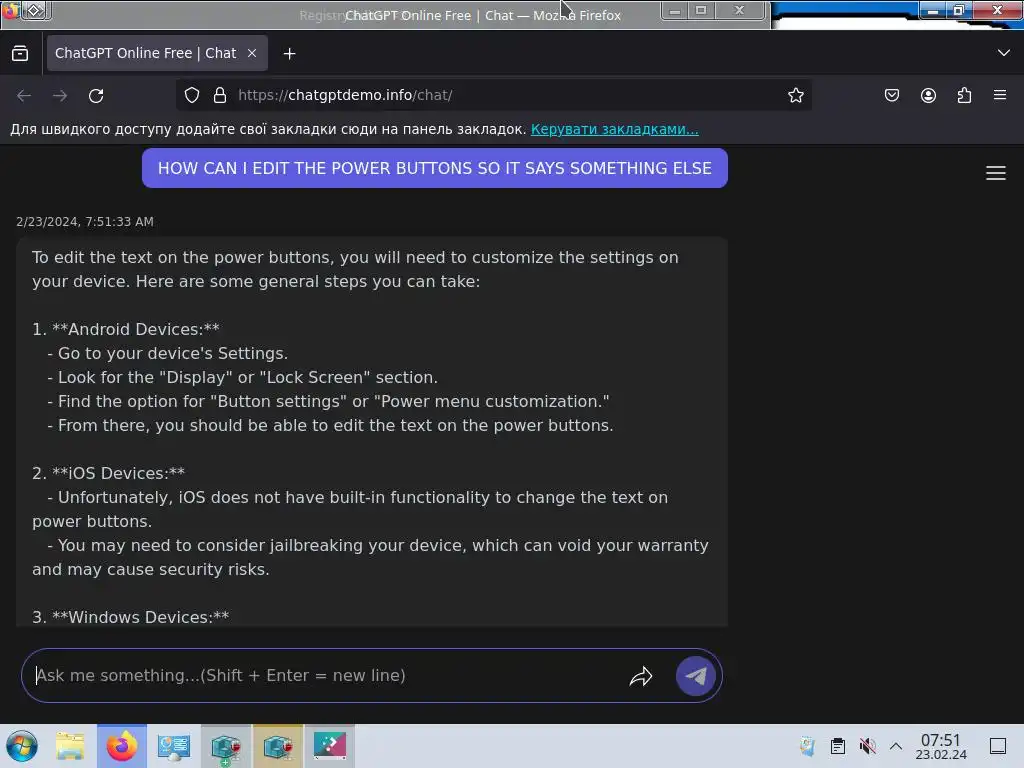Focus the Ask me something input
This screenshot has height=768, width=1024.
pyautogui.click(x=327, y=675)
